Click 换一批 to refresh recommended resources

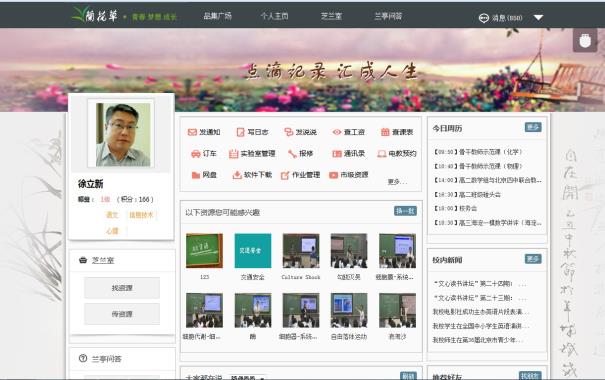pos(405,211)
